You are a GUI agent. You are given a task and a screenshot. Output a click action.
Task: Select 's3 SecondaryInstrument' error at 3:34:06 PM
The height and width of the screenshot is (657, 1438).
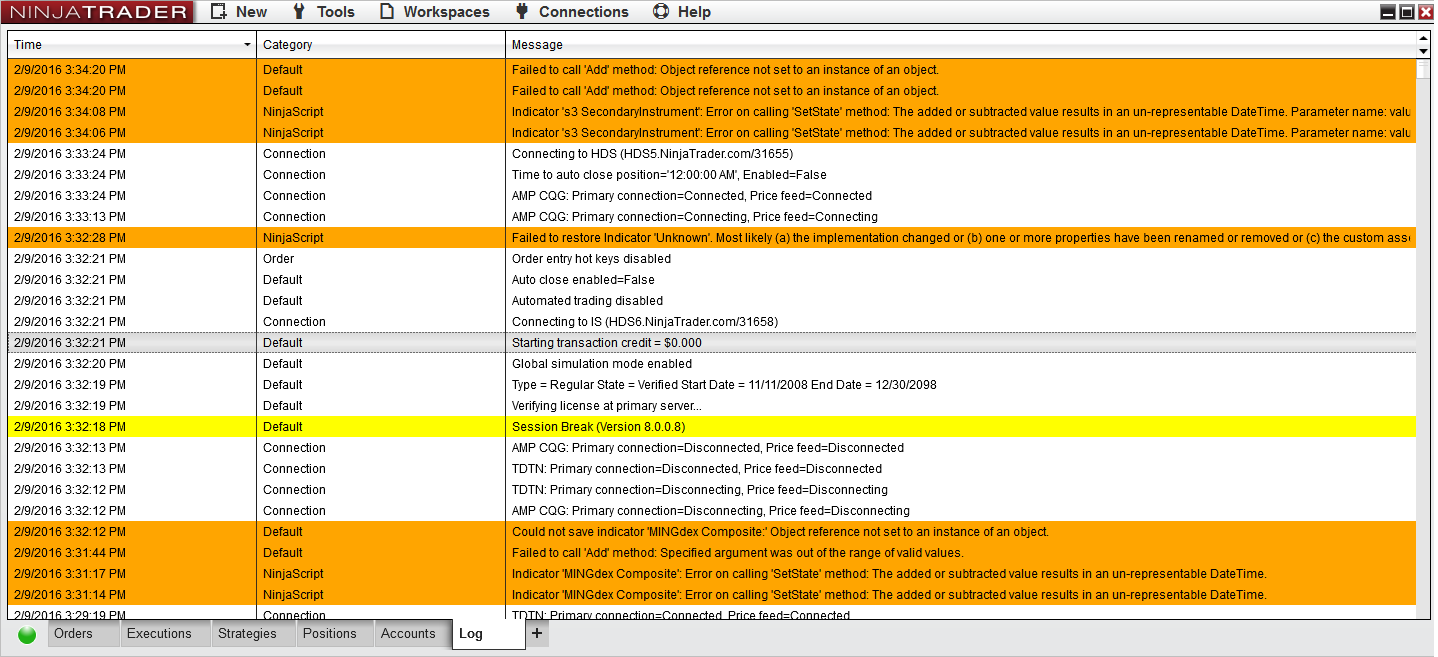click(x=961, y=133)
